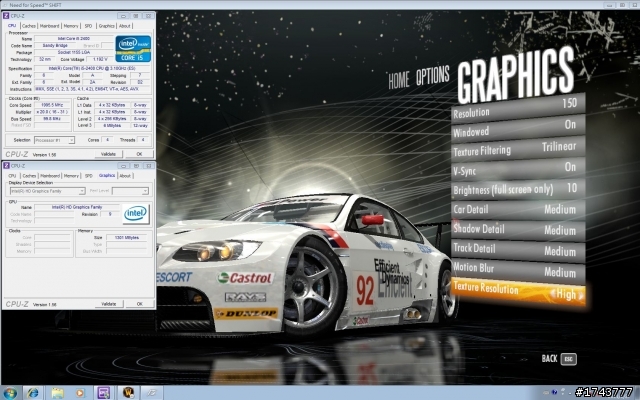Launch Internet Explorer from the taskbar

point(33,393)
